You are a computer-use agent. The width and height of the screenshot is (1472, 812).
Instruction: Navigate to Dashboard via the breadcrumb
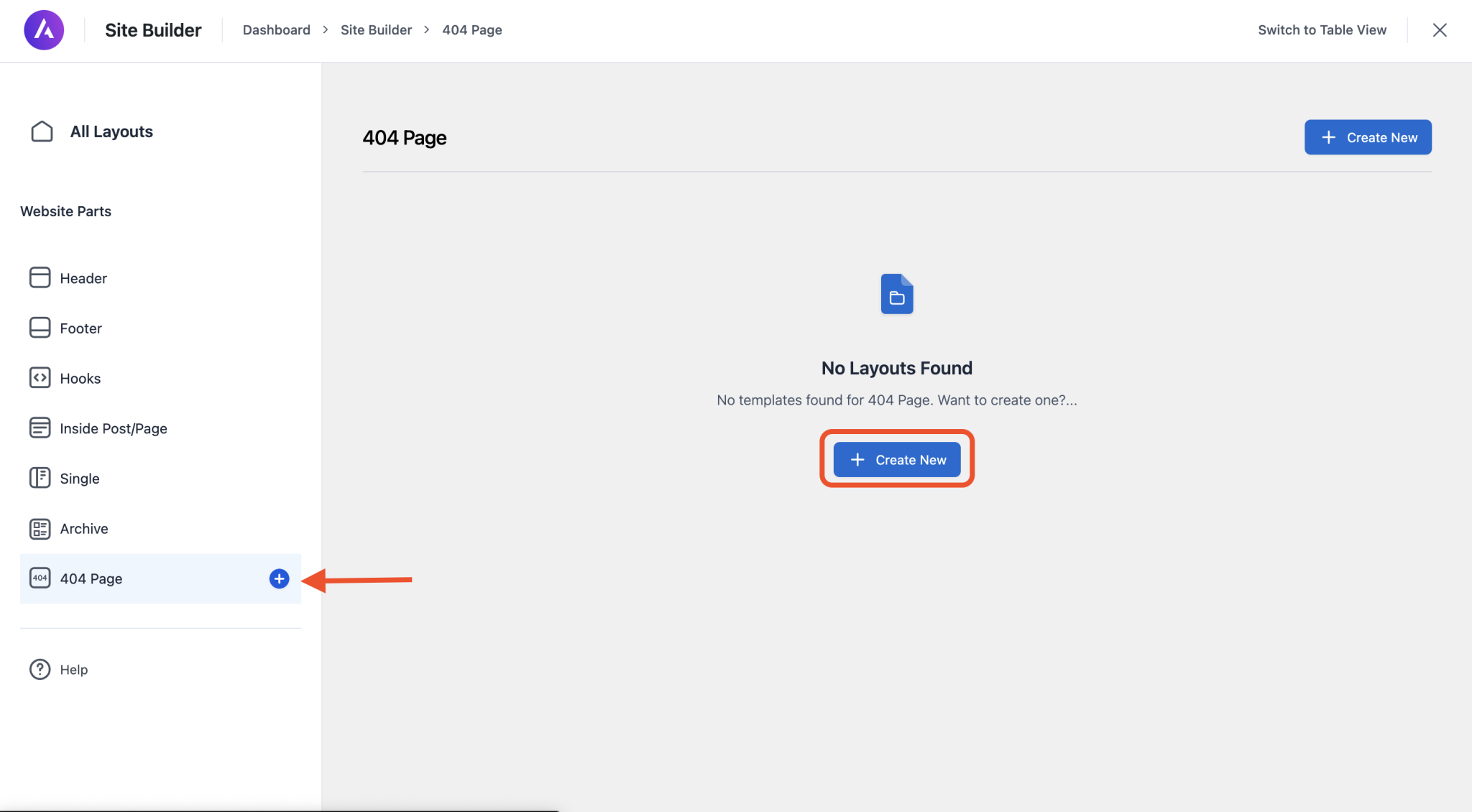277,29
